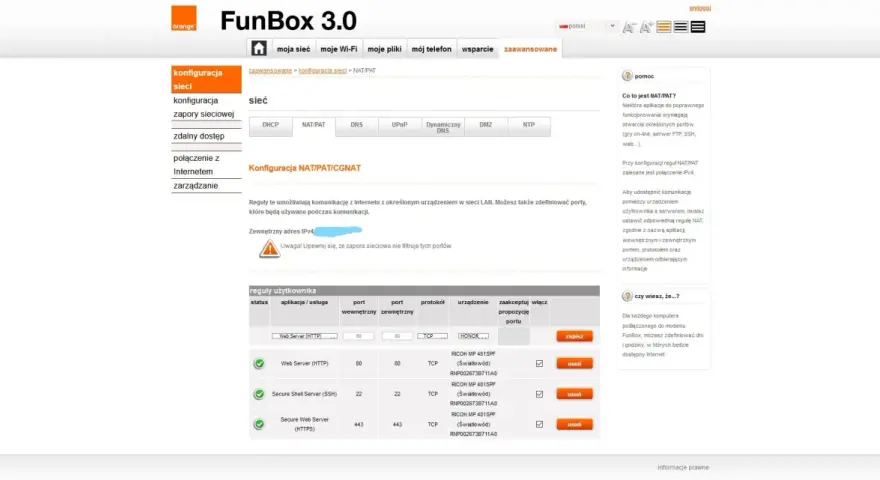Select the black high-contrast theme icon
The image size is (880, 480).
point(698,27)
